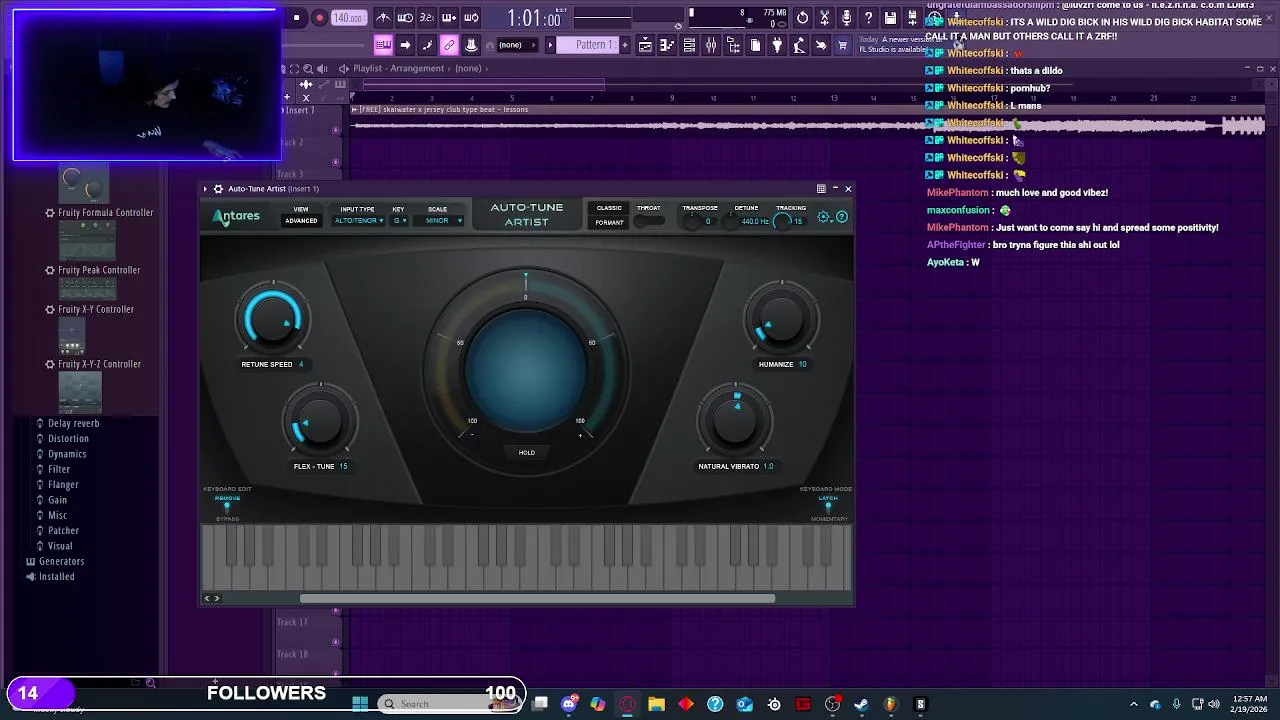Click the step edit arrow icon

[x=405, y=45]
